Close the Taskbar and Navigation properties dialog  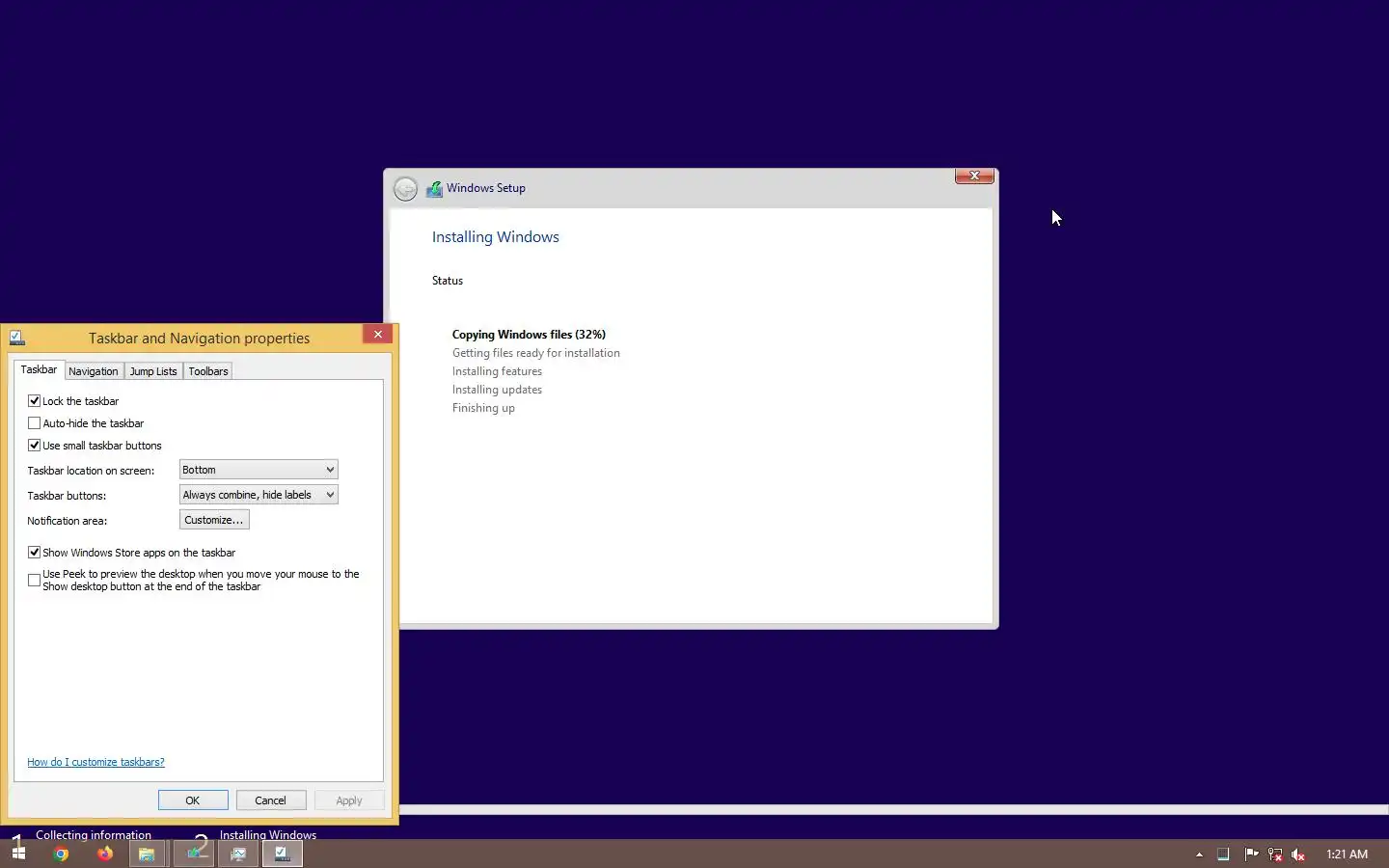(x=377, y=334)
